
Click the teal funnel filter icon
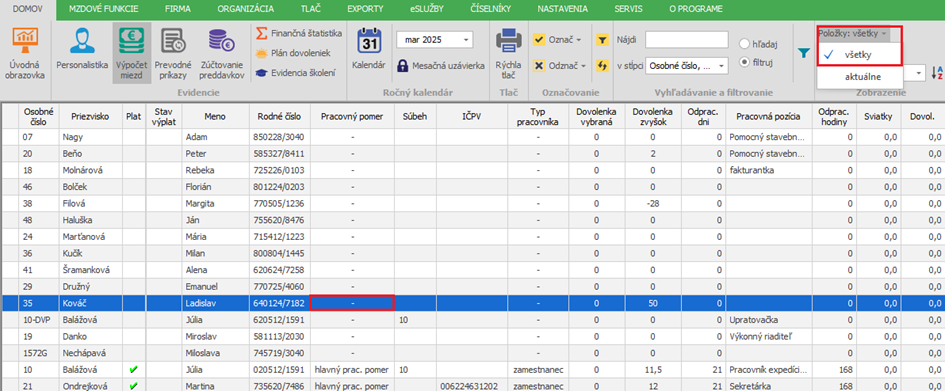pos(803,54)
